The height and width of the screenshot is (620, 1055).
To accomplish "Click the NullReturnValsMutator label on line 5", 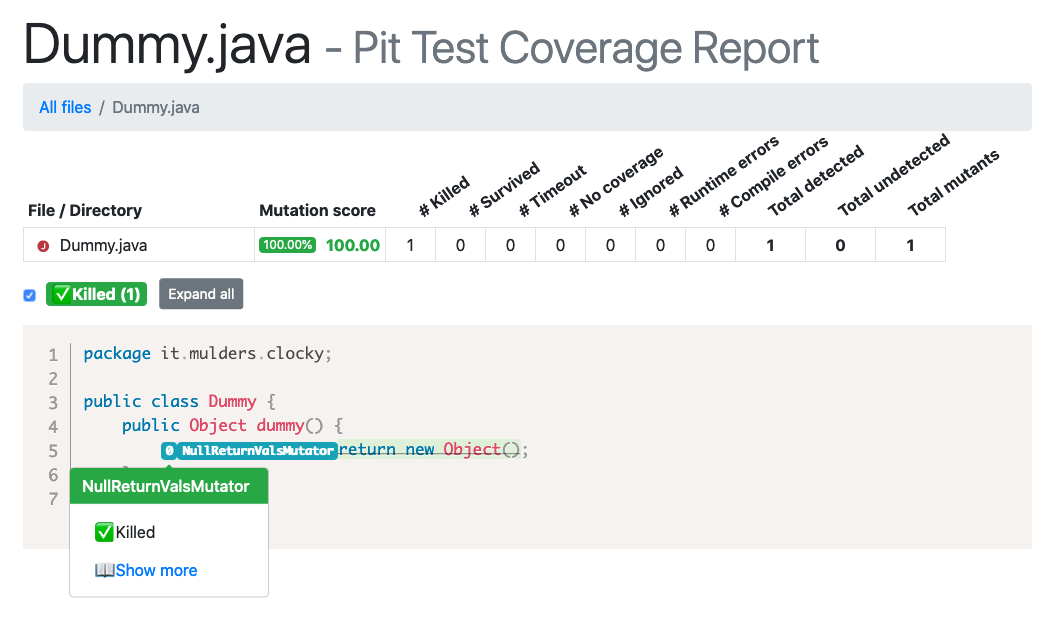I will (x=257, y=451).
